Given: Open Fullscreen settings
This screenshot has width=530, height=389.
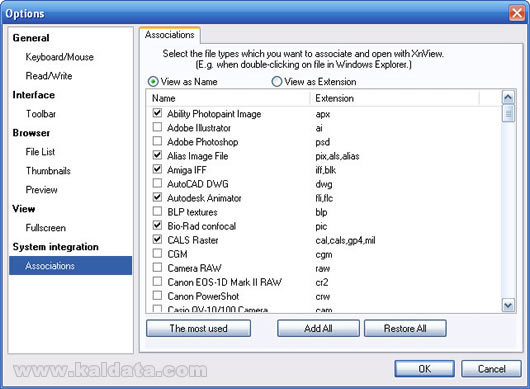Looking at the screenshot, I should [46, 228].
